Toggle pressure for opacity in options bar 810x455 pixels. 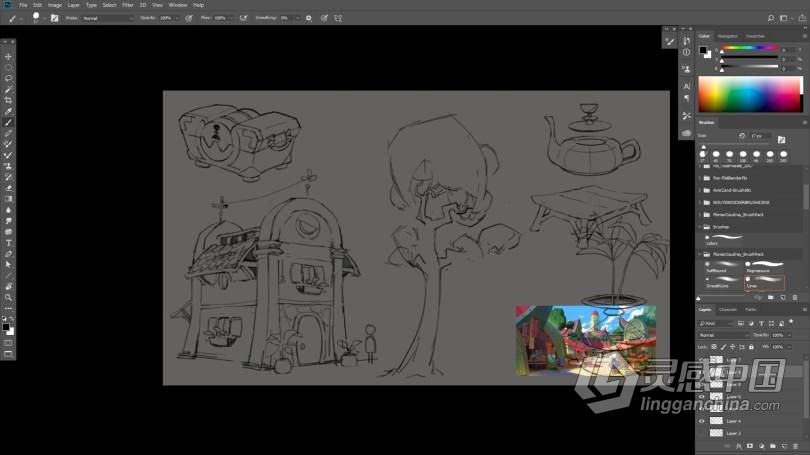tap(189, 18)
